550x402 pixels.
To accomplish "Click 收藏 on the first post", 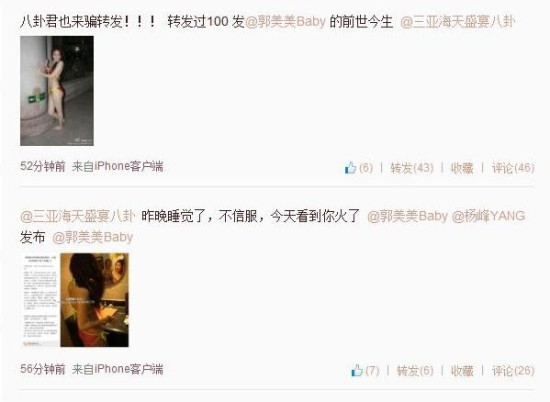I will pyautogui.click(x=462, y=168).
